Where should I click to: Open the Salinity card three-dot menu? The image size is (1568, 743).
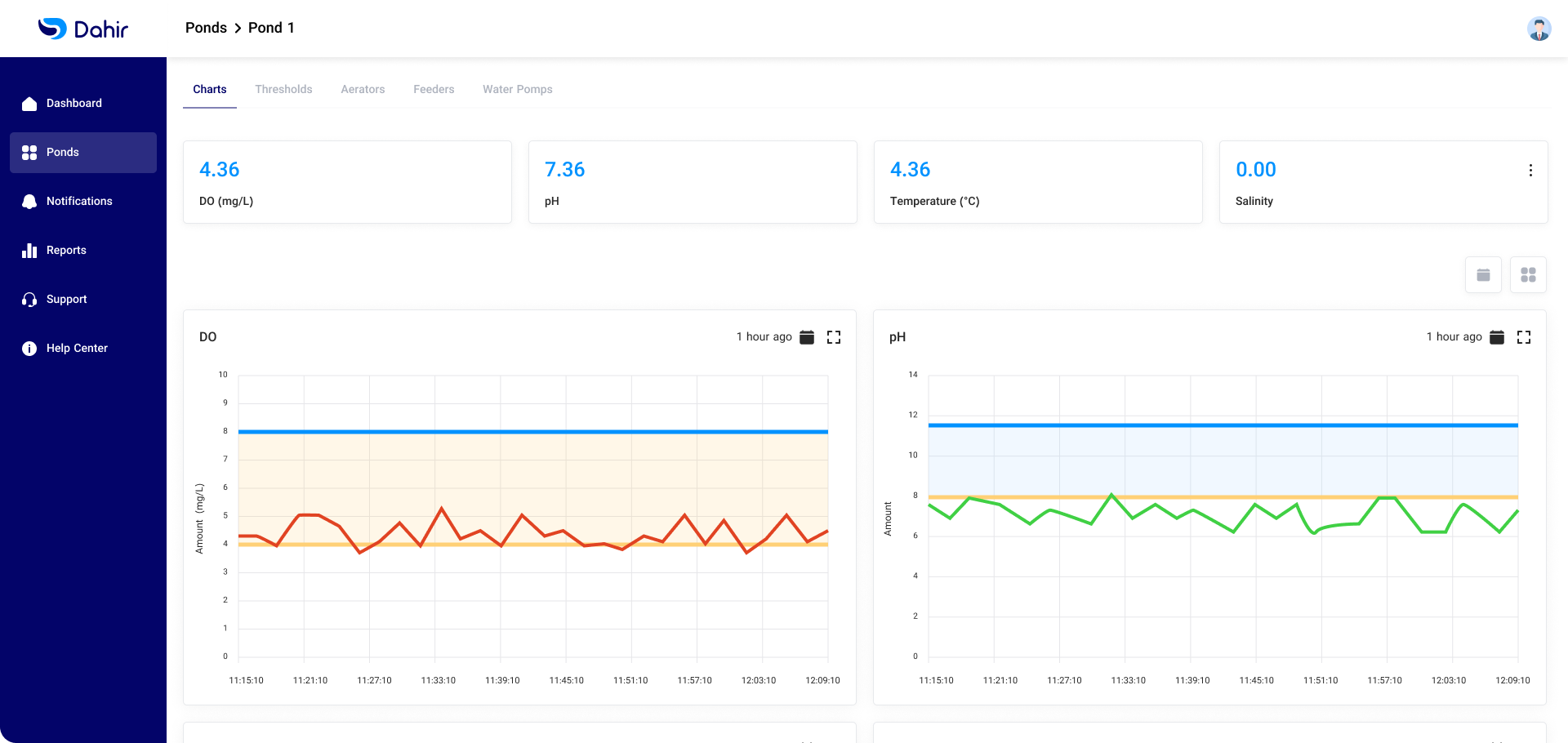click(x=1530, y=170)
